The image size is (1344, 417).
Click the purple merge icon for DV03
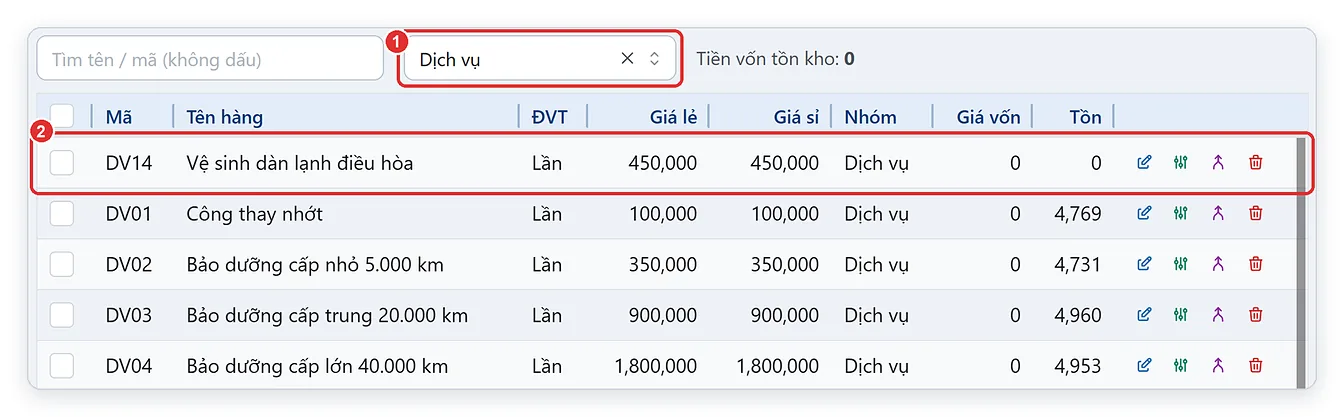coord(1218,315)
